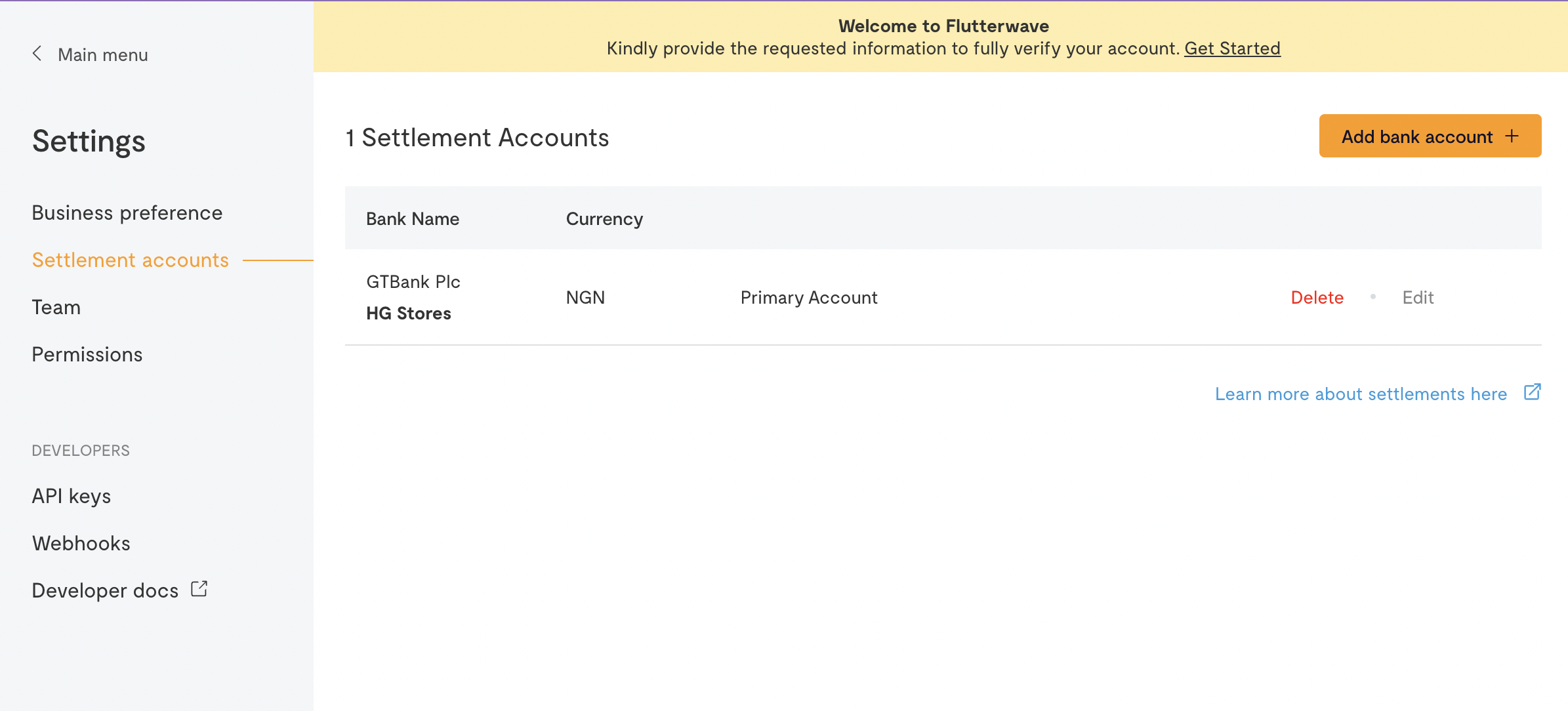
Task: Click Welcome to Flutterwave banner title
Action: (x=943, y=26)
